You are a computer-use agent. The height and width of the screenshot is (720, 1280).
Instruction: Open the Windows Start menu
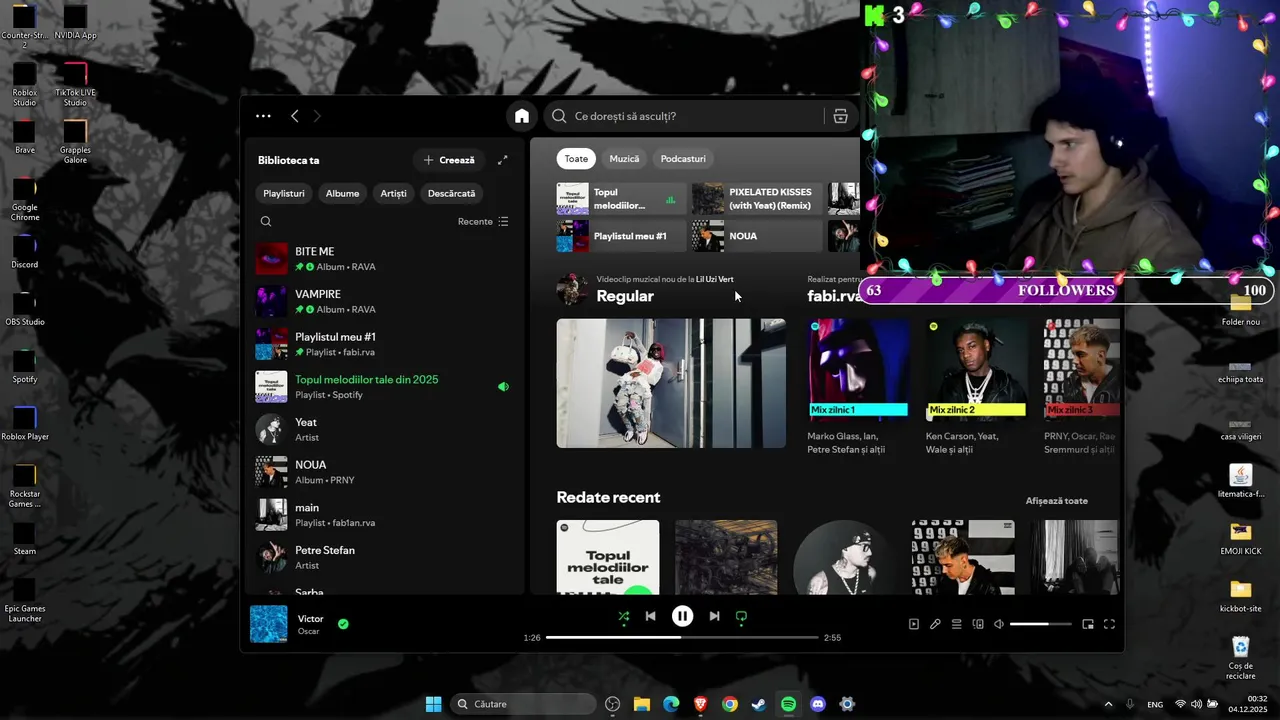[433, 704]
